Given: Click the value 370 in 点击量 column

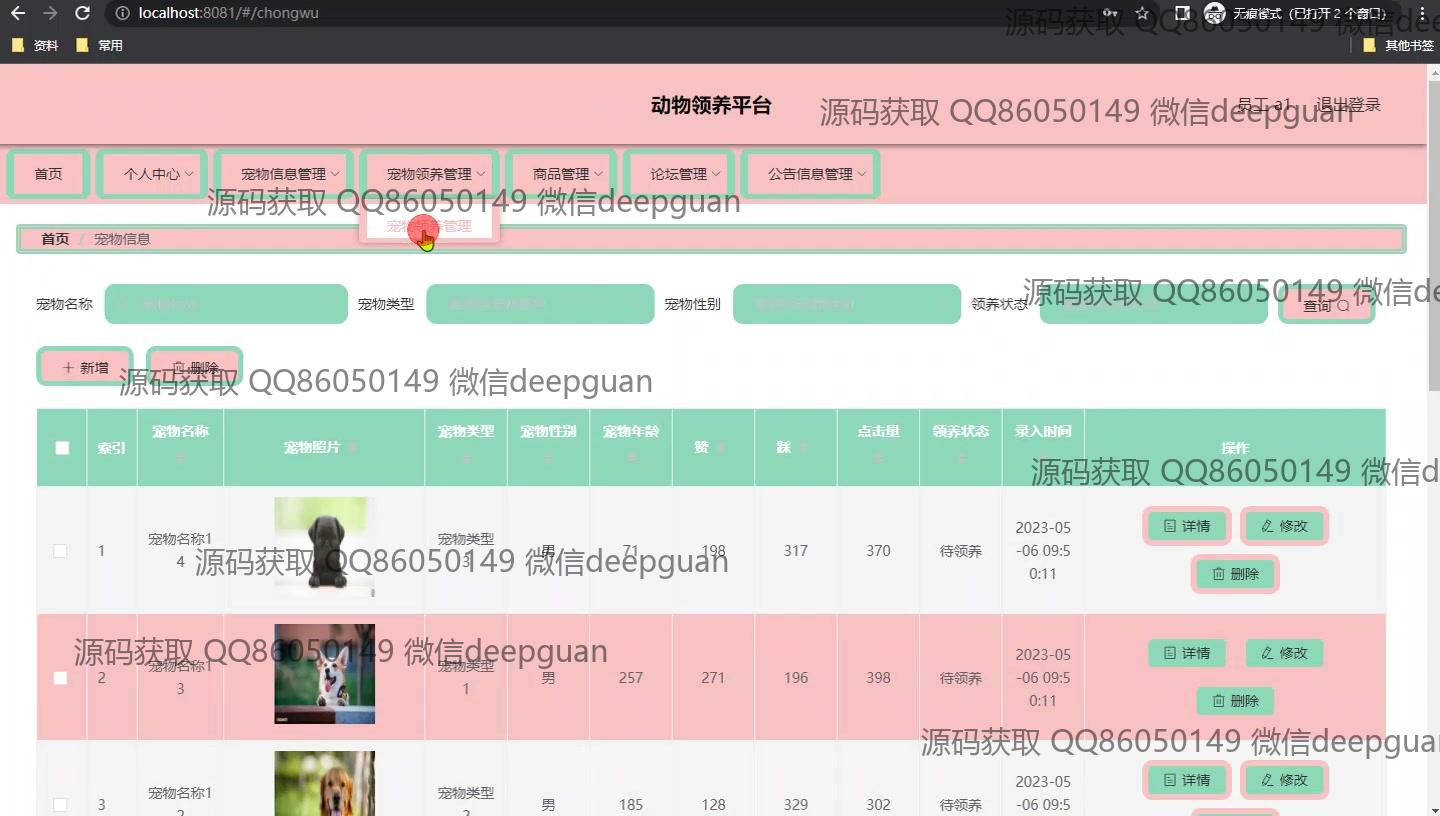Looking at the screenshot, I should (878, 551).
